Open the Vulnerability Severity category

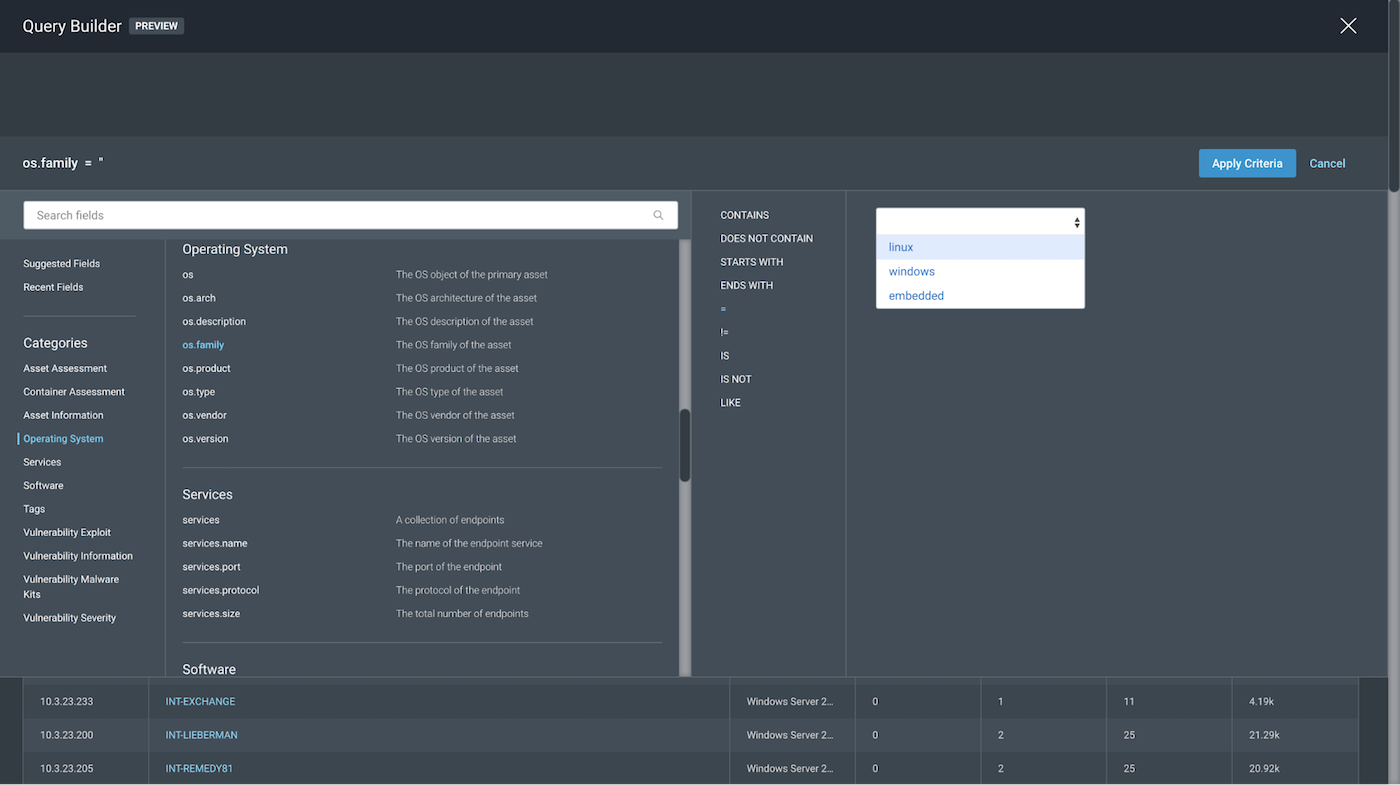click(70, 618)
